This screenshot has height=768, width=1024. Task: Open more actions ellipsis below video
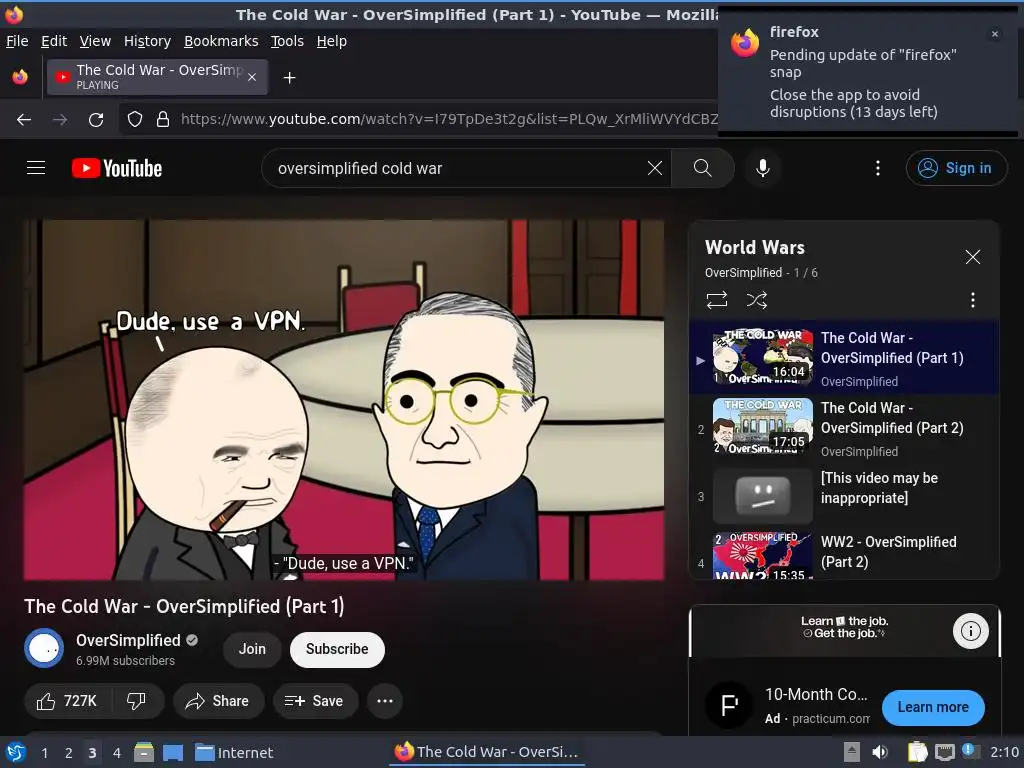385,701
